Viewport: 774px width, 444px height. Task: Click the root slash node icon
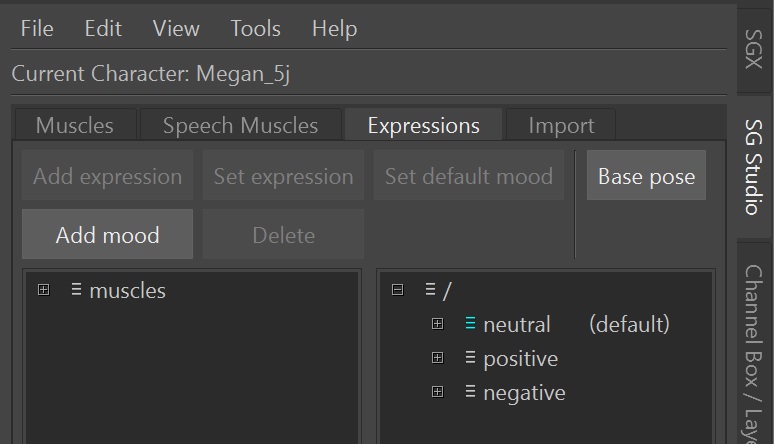pyautogui.click(x=431, y=290)
